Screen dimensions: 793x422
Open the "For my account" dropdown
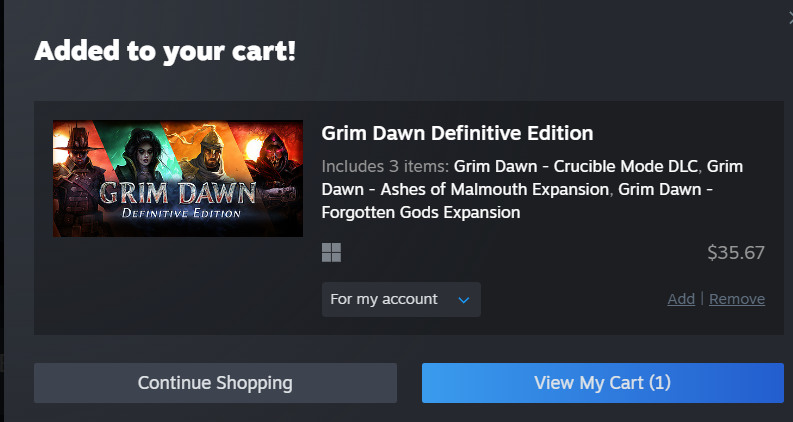(400, 300)
